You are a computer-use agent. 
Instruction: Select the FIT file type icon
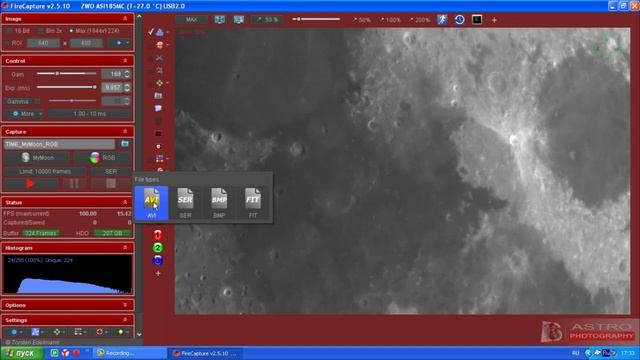[x=253, y=203]
